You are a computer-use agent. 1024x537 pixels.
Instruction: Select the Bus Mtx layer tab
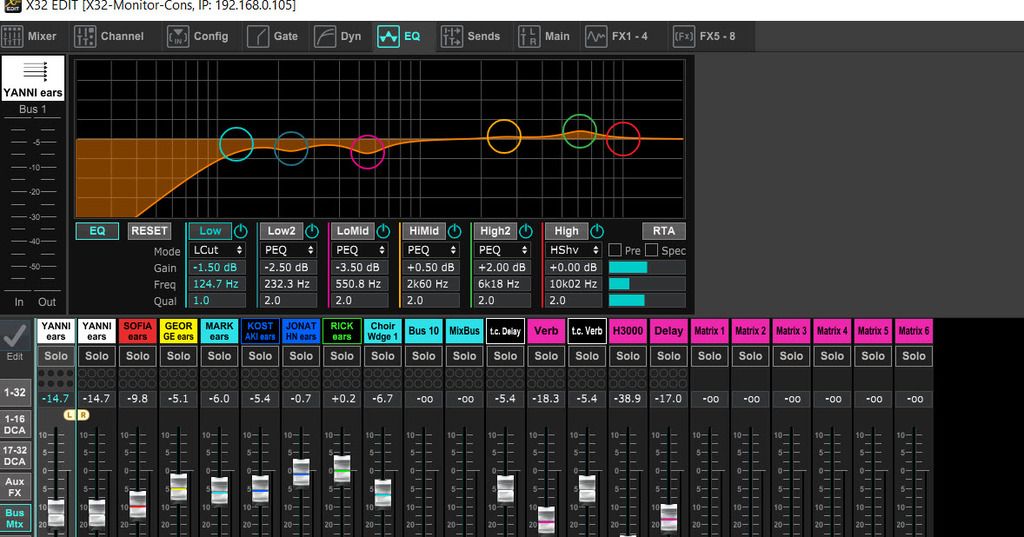pos(15,519)
